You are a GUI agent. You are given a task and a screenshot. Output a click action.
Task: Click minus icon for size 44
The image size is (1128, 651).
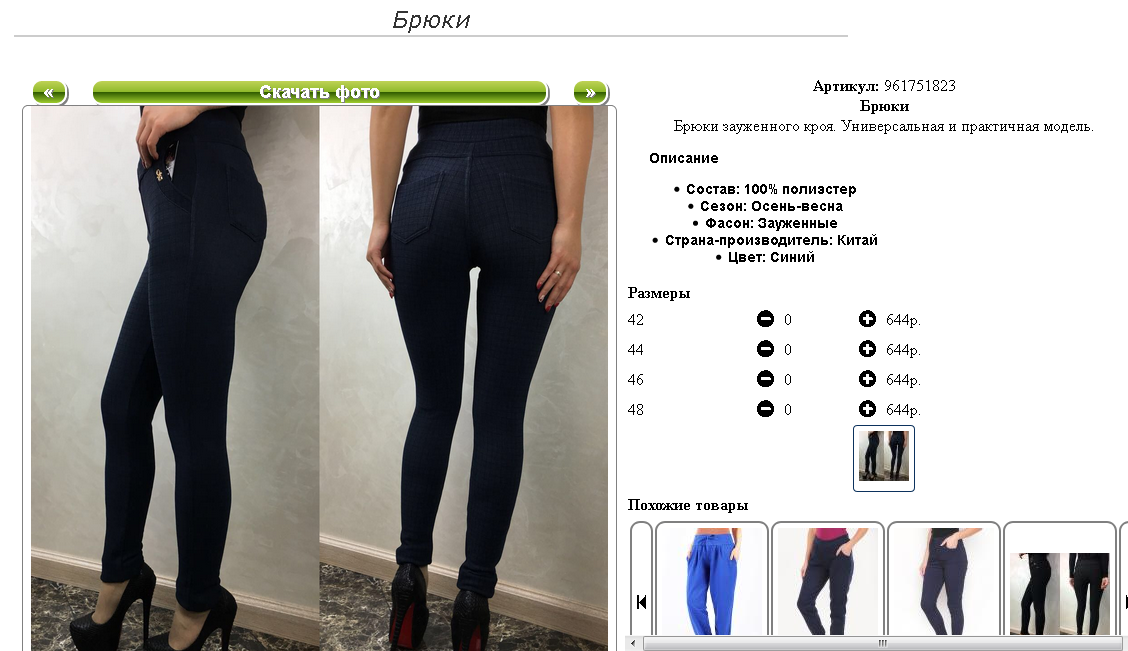tap(765, 349)
